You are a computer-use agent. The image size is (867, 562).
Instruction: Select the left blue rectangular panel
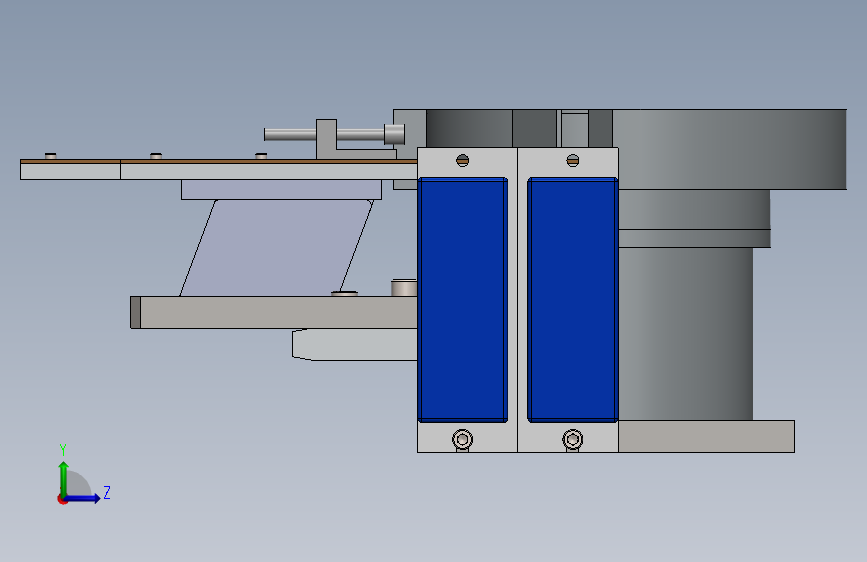(x=463, y=300)
